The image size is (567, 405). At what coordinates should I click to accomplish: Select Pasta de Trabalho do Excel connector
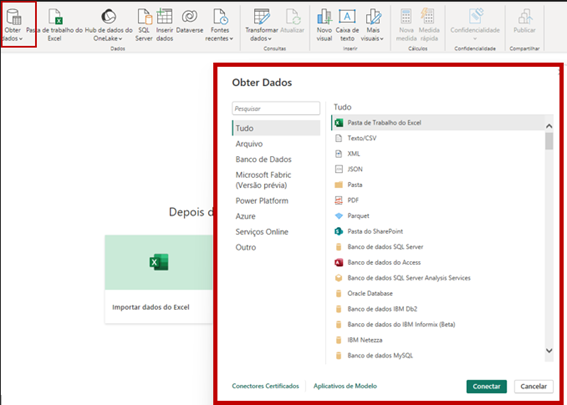(438, 123)
